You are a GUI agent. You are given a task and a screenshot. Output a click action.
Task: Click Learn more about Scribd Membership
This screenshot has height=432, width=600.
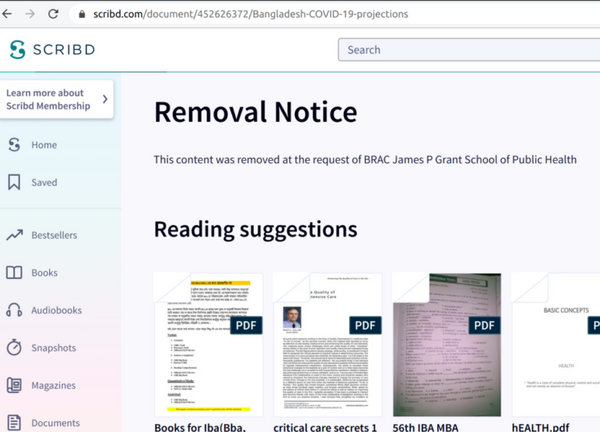click(57, 99)
